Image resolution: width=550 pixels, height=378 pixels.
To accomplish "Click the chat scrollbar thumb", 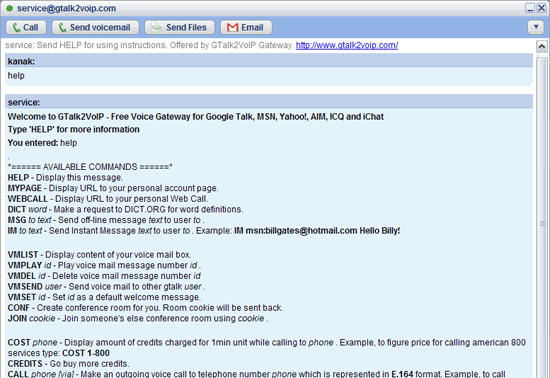I will pos(542,217).
